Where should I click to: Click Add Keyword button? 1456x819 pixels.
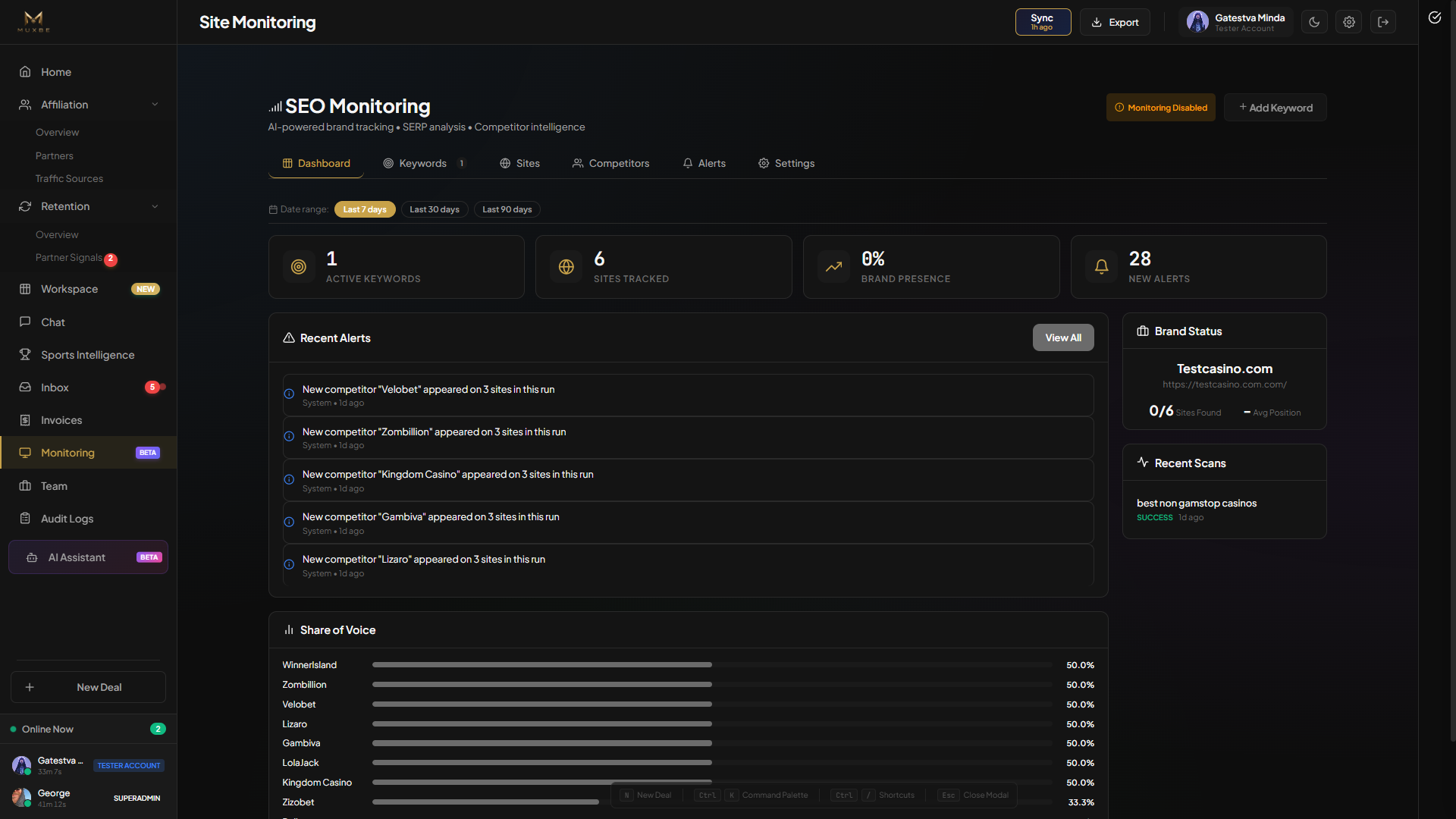[1276, 108]
